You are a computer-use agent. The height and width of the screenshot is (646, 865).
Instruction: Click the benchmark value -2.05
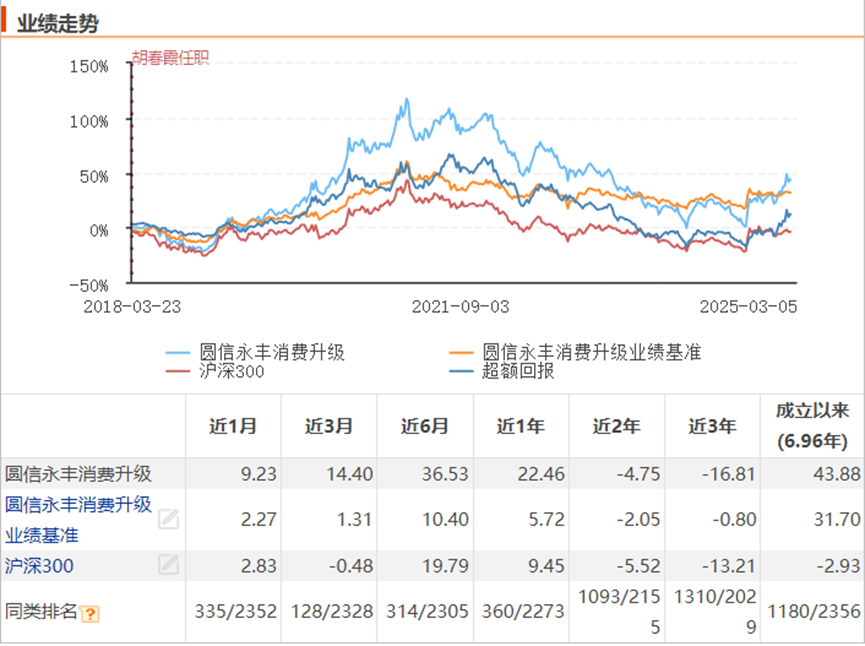point(638,519)
